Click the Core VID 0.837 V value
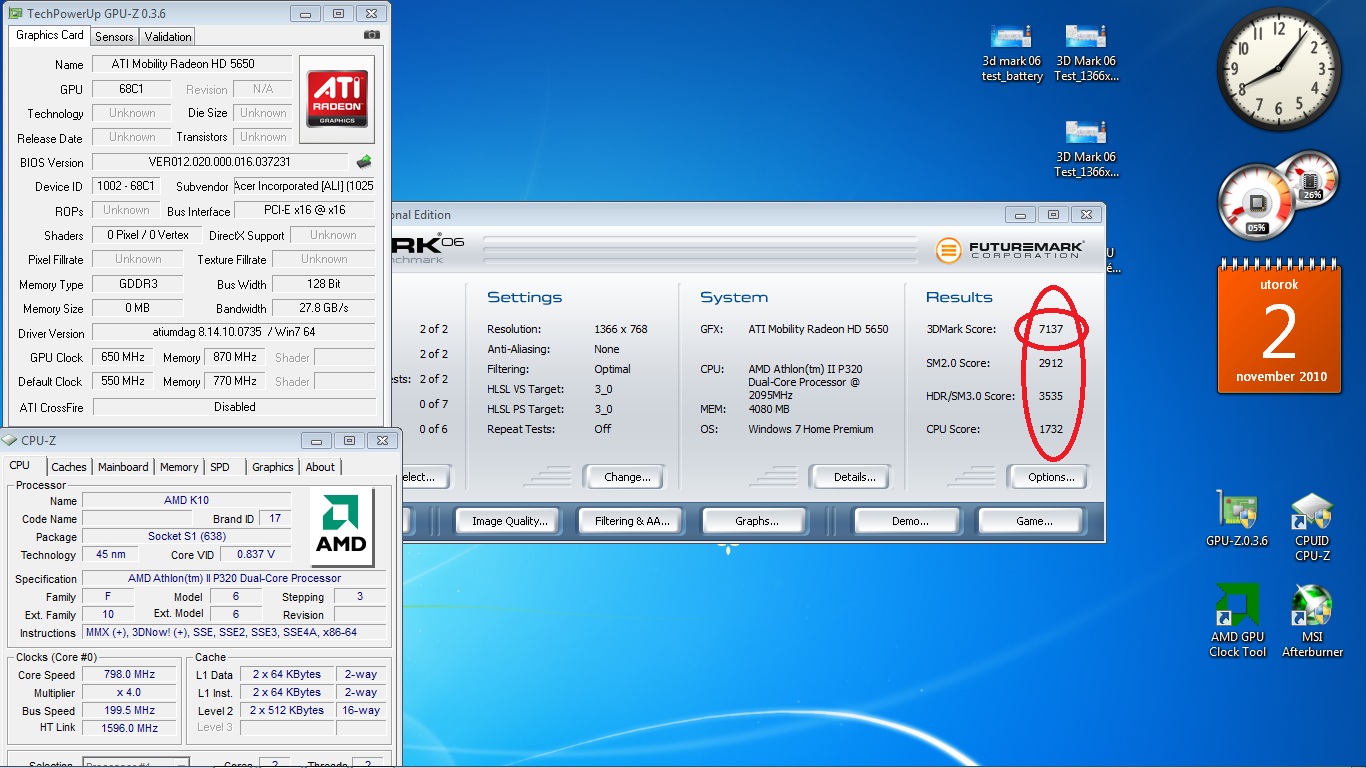1366x768 pixels. pyautogui.click(x=256, y=554)
